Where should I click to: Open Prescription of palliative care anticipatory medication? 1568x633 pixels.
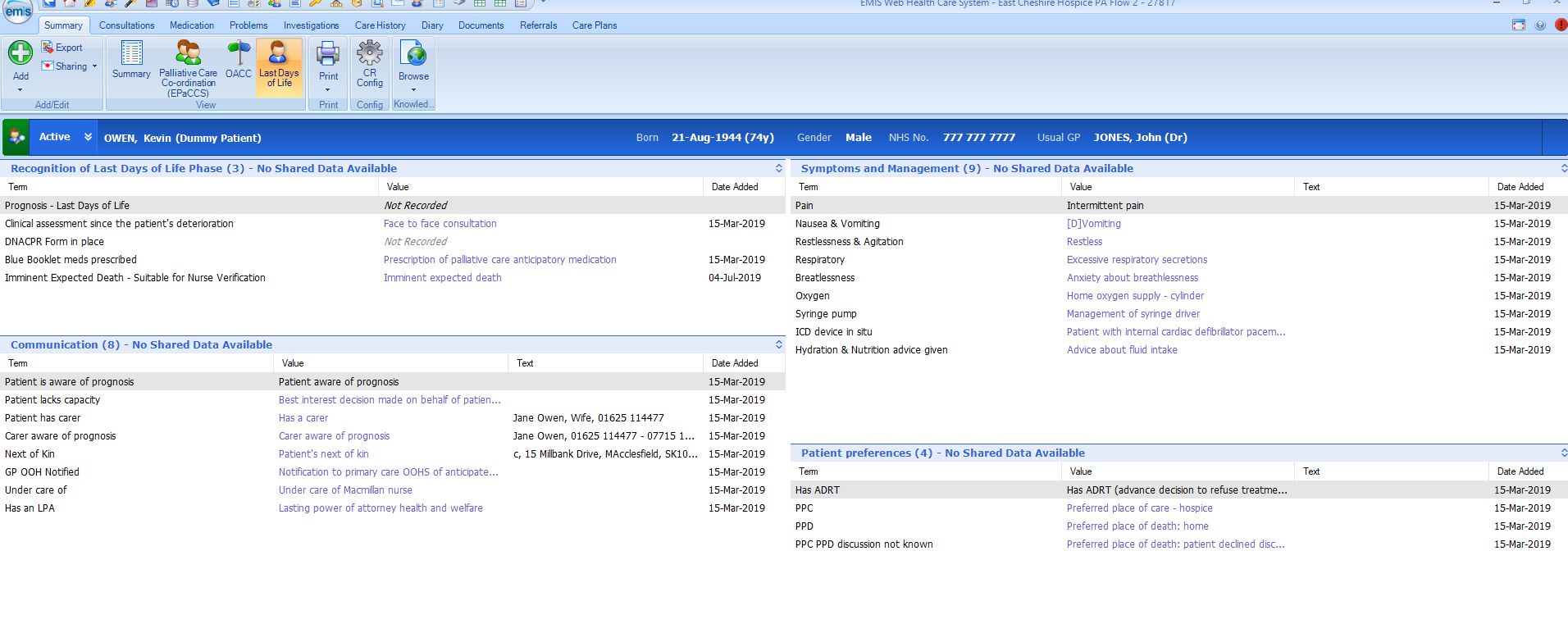500,260
